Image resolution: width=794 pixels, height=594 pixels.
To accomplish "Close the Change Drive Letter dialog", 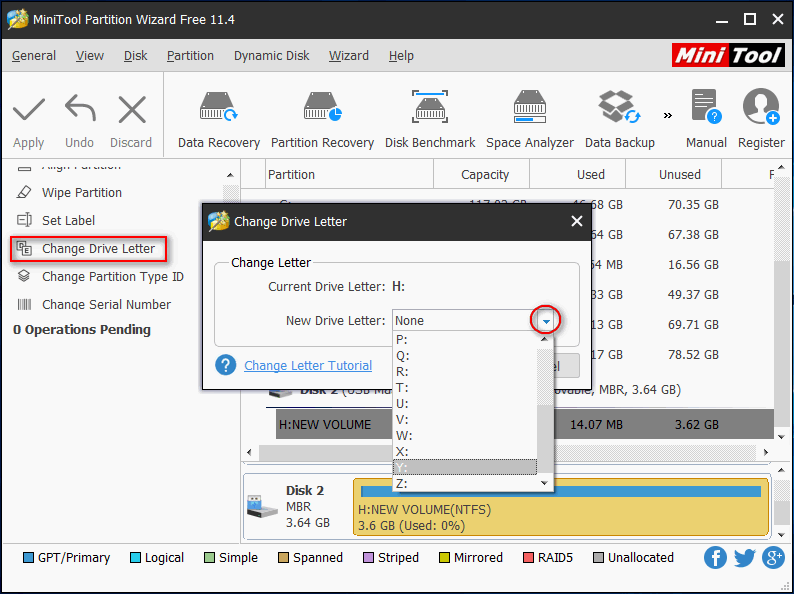I will pos(576,221).
